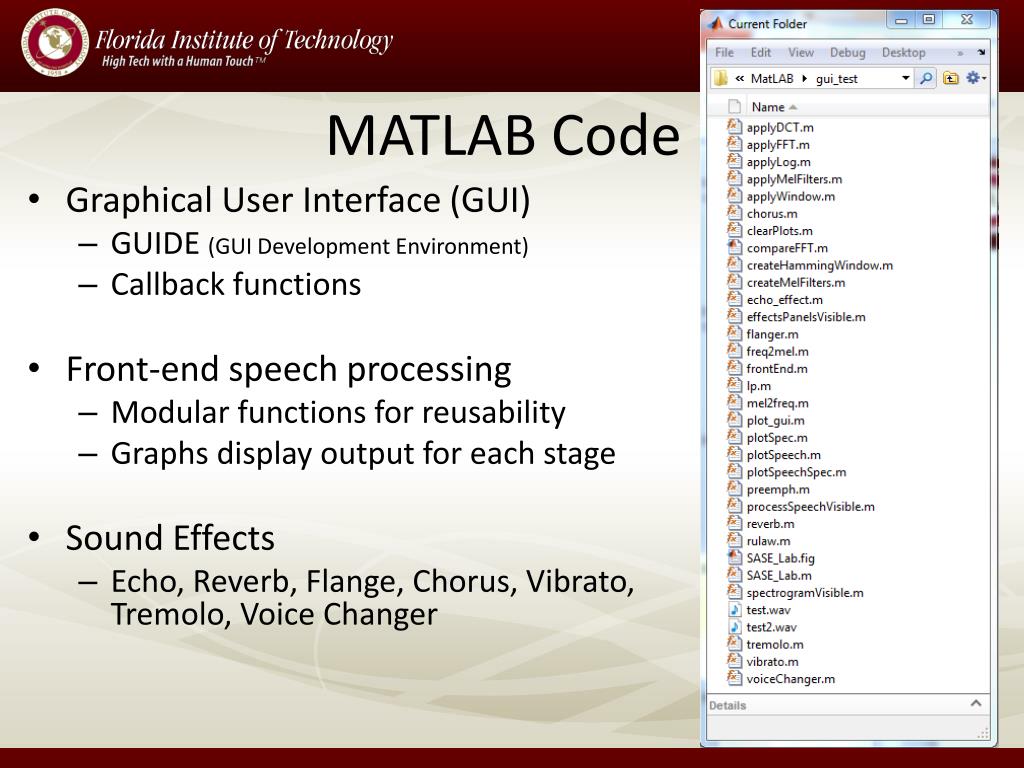Open the gear actions dropdown

pos(976,78)
